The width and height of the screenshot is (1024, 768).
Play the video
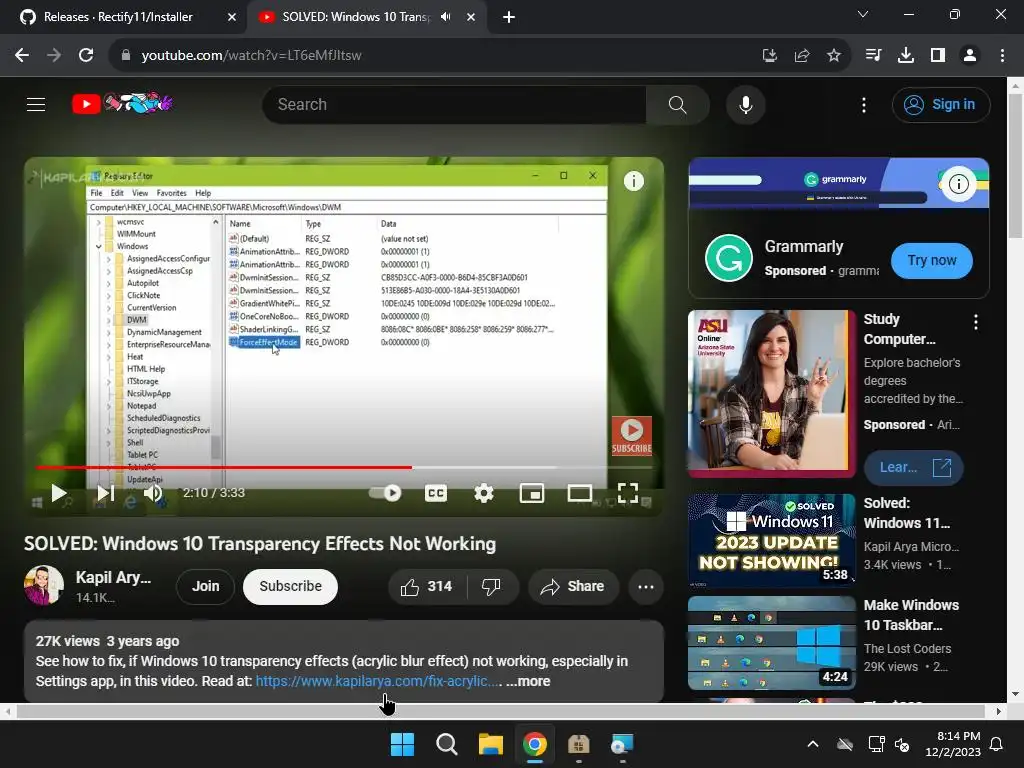point(58,493)
